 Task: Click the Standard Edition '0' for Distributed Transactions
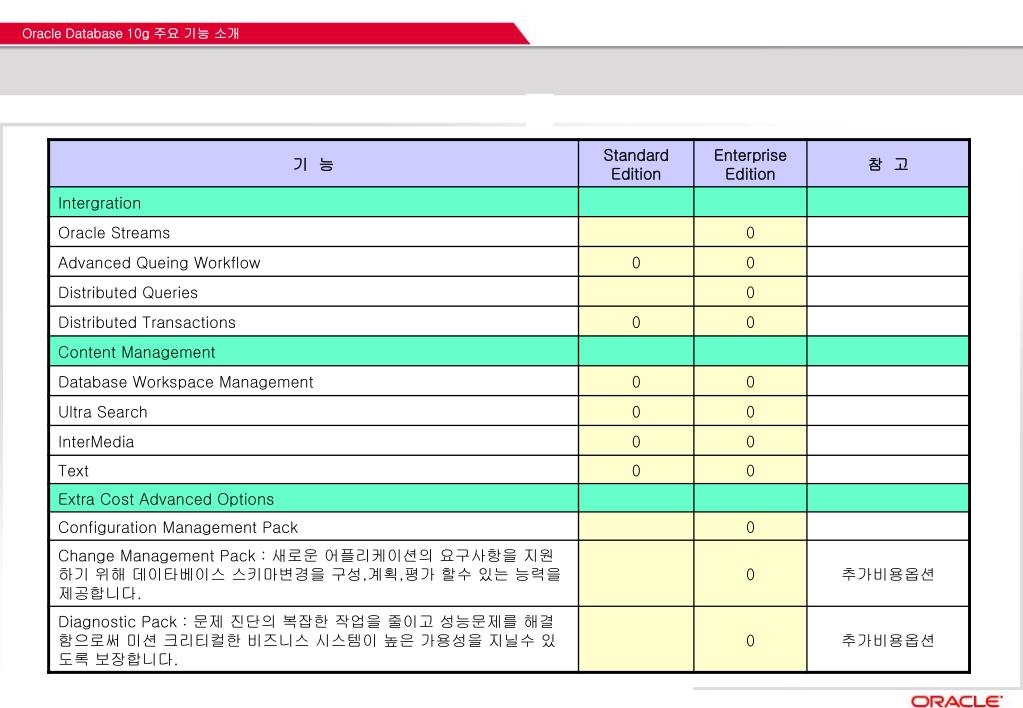(x=636, y=322)
